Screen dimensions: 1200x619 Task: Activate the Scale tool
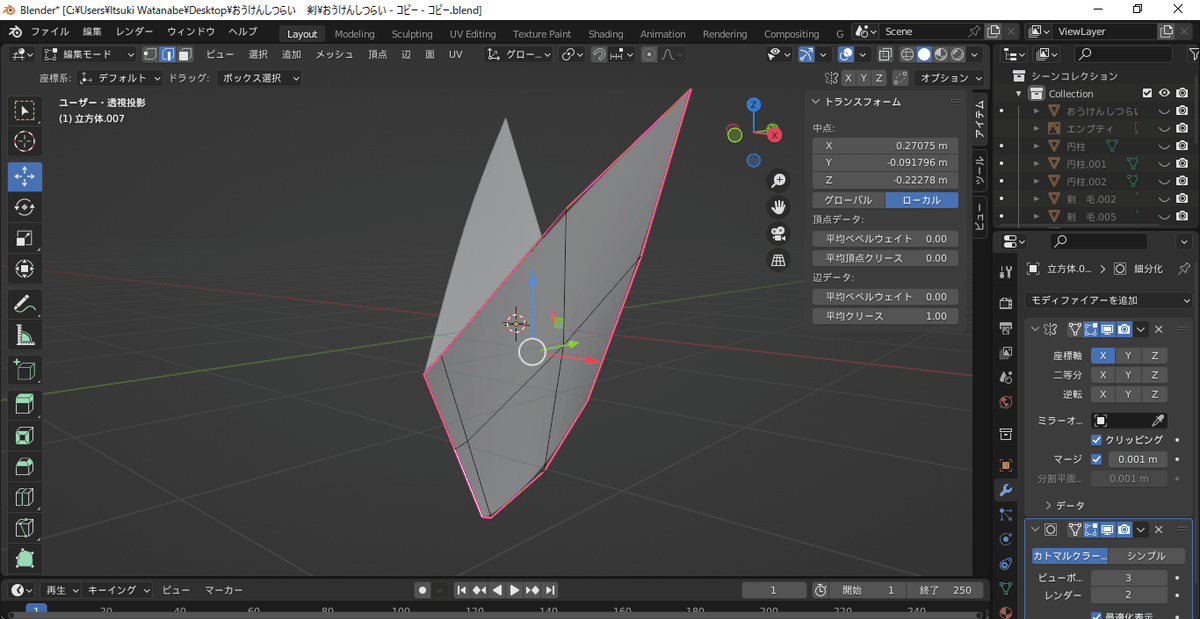[x=25, y=238]
